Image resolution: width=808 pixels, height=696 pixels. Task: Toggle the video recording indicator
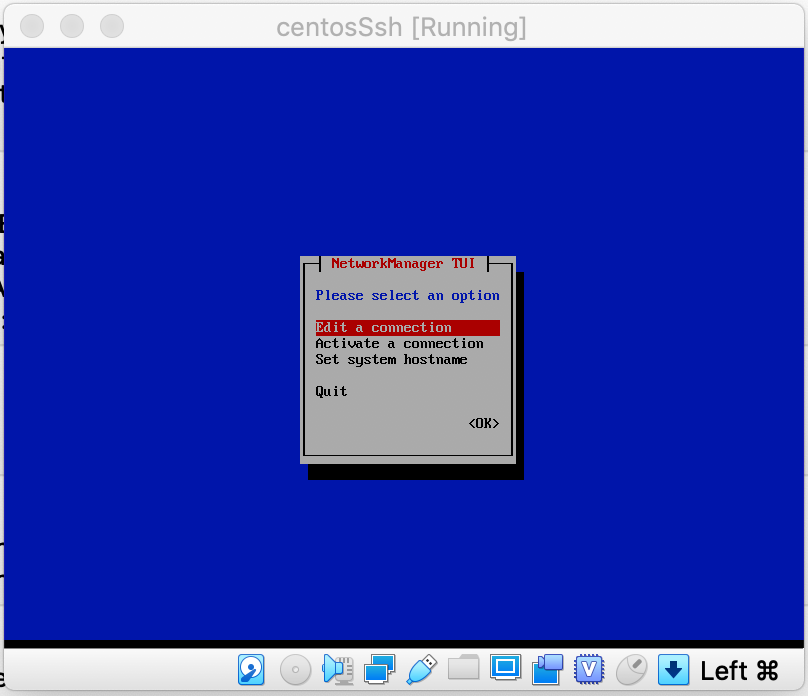click(x=547, y=670)
